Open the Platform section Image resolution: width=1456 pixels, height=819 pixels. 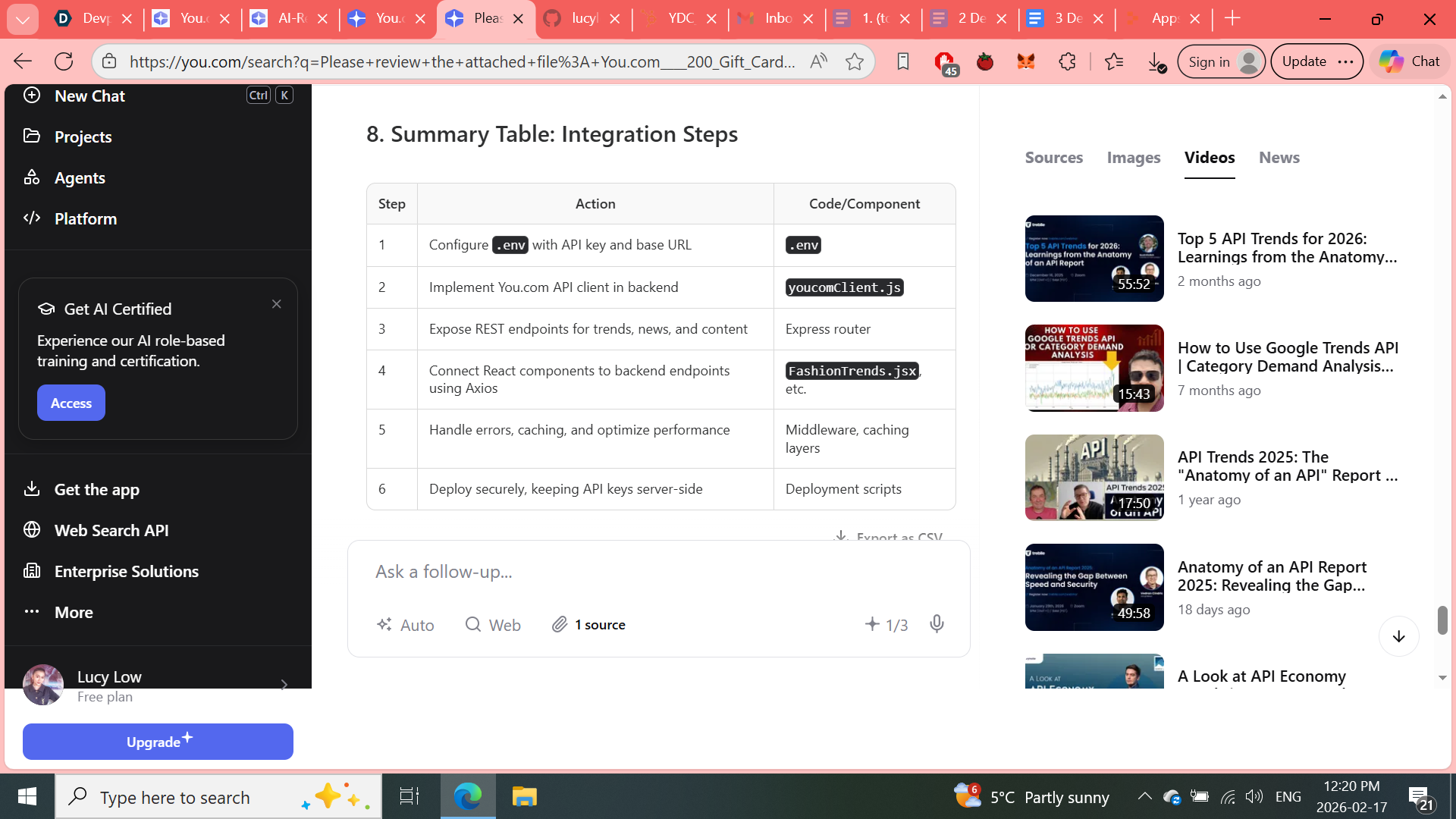coord(85,218)
